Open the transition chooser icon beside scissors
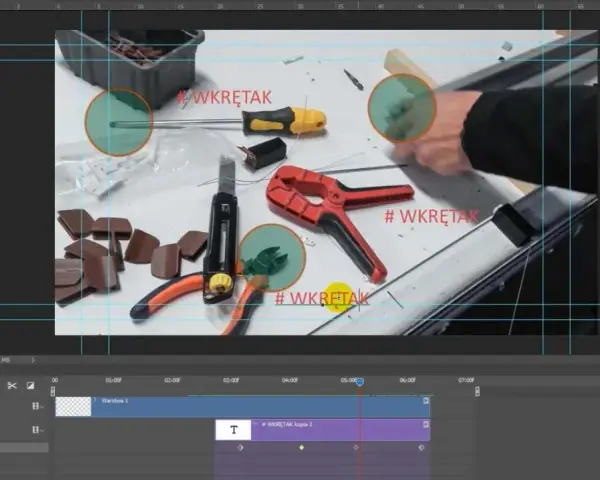 point(30,385)
